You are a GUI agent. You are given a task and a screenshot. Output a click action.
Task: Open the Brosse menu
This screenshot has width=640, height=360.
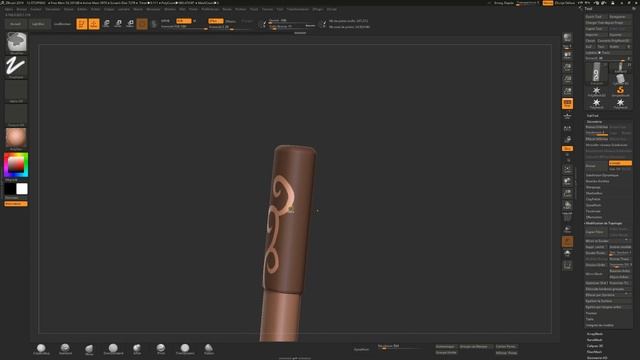(22, 9)
